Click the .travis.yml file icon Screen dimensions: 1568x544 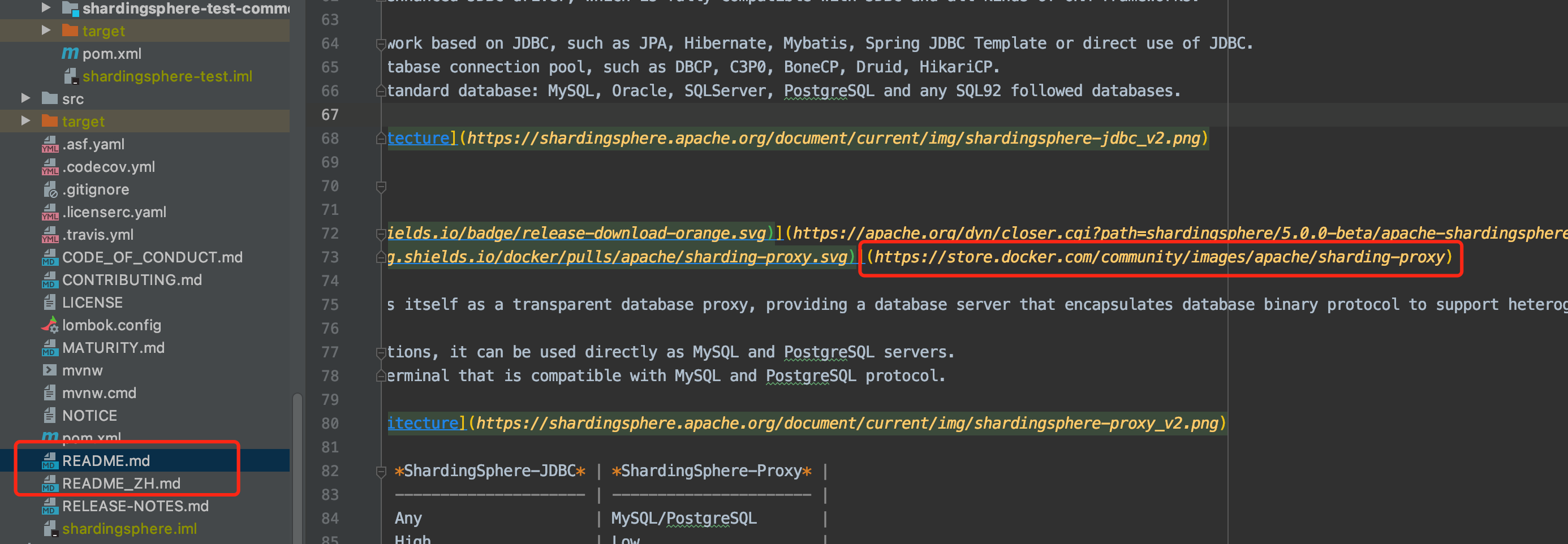tap(50, 234)
